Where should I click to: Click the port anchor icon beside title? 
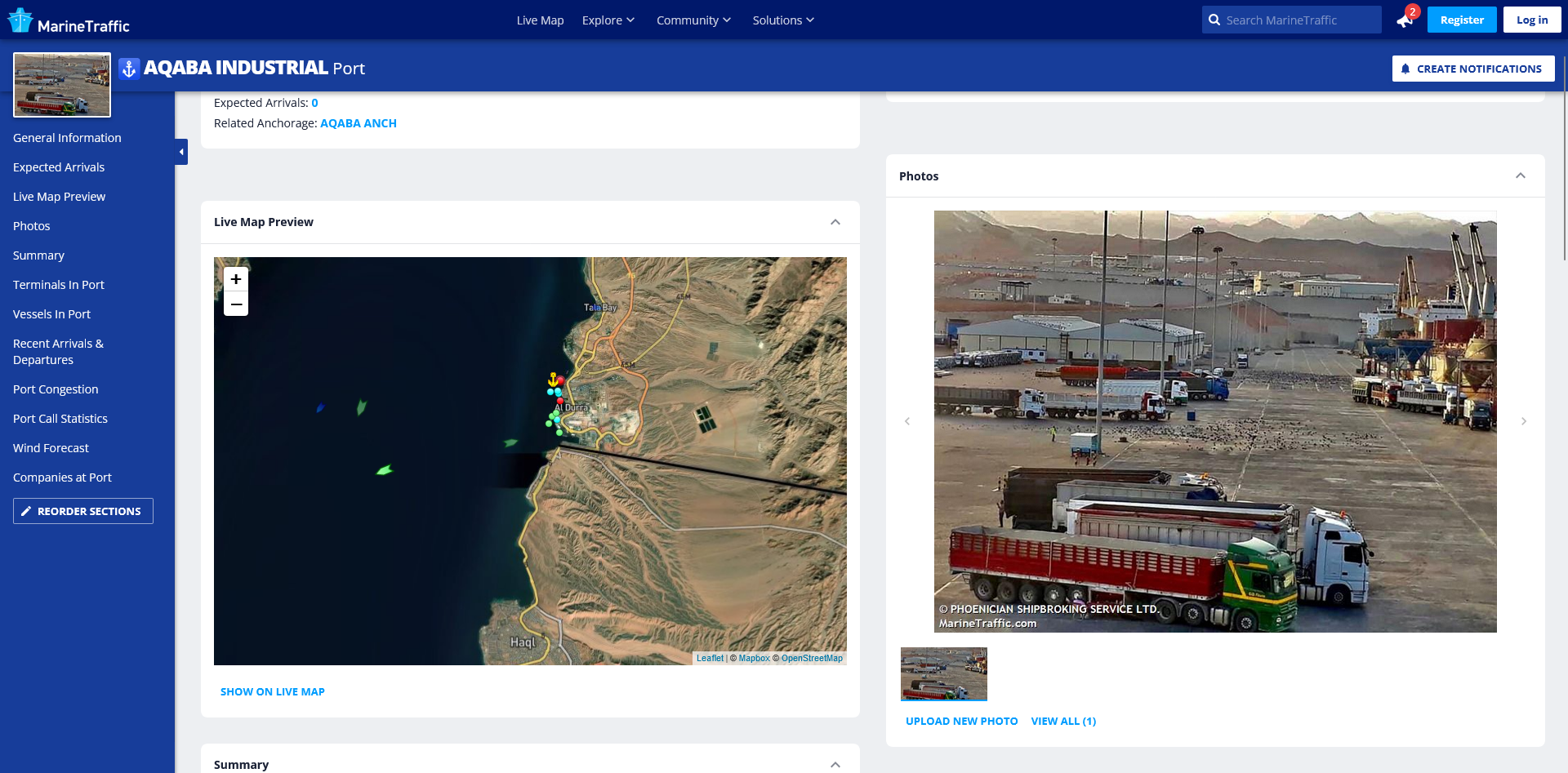[129, 69]
